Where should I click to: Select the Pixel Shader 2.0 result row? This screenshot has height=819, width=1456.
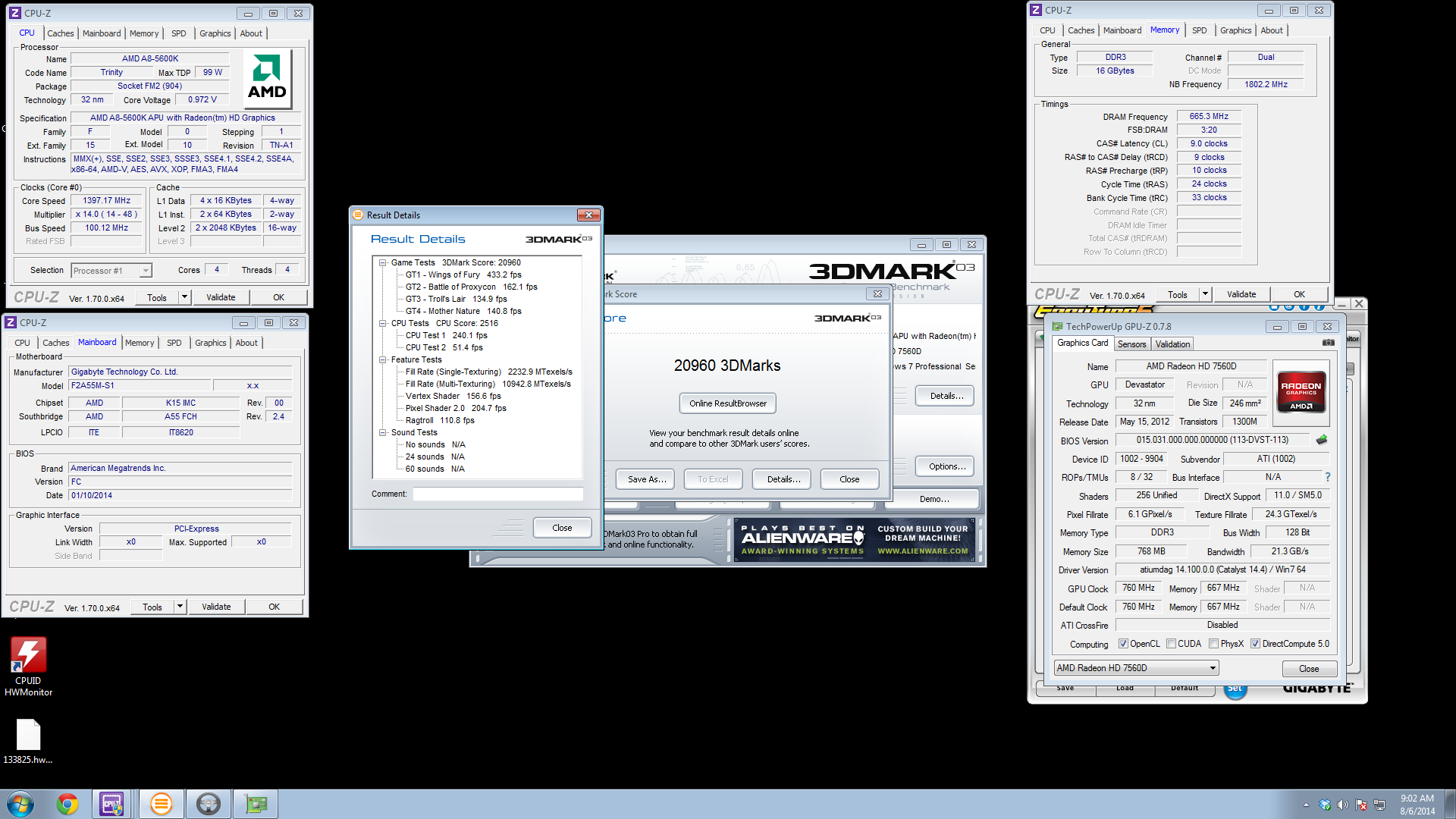(456, 408)
